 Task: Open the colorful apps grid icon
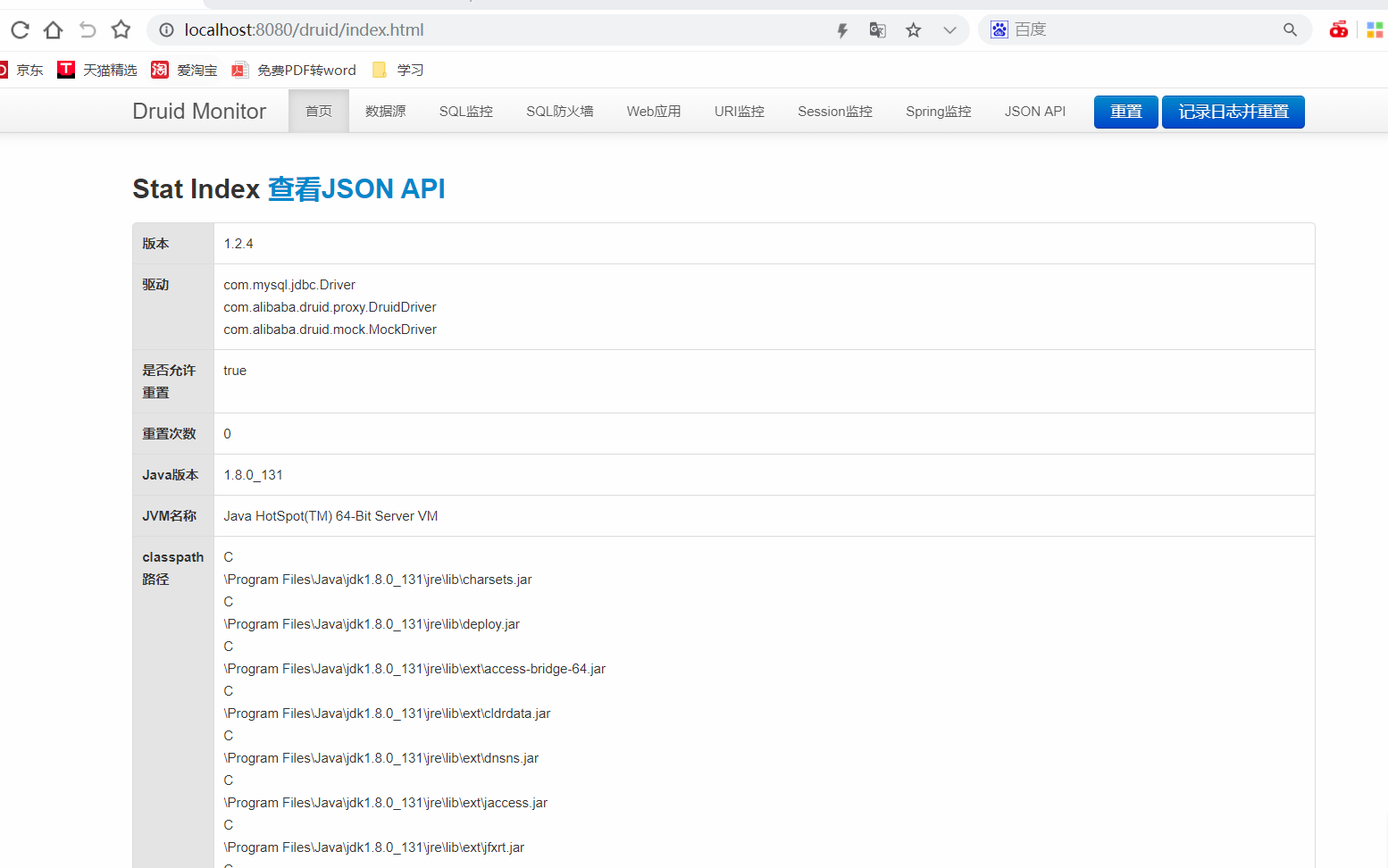(x=1375, y=29)
